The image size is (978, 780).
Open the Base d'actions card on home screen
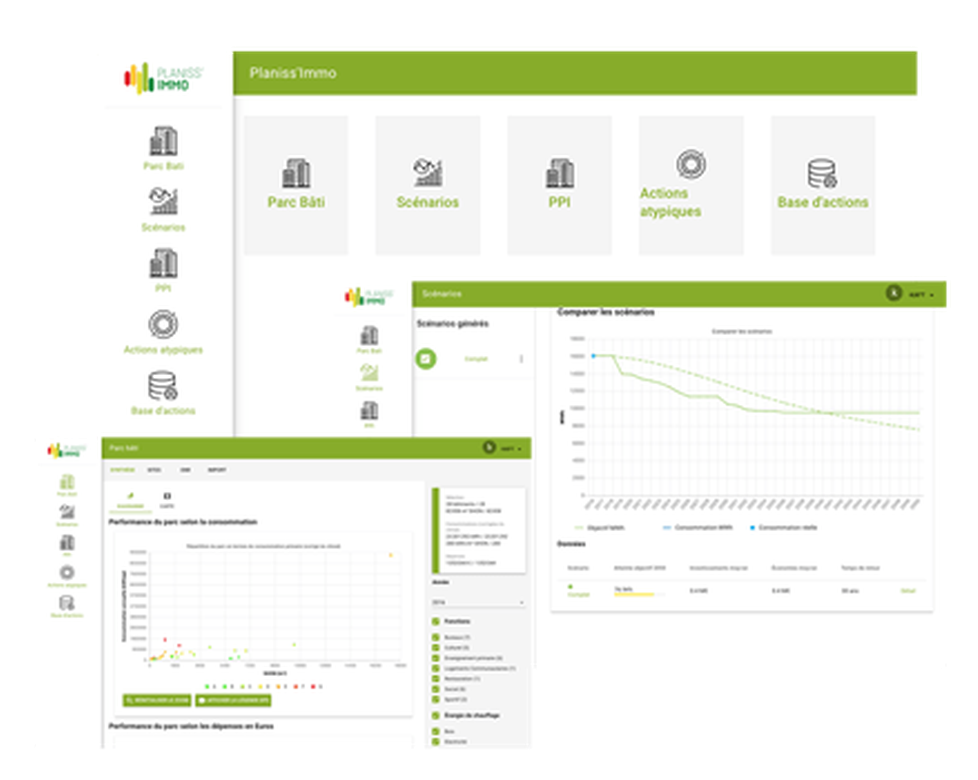pos(823,185)
